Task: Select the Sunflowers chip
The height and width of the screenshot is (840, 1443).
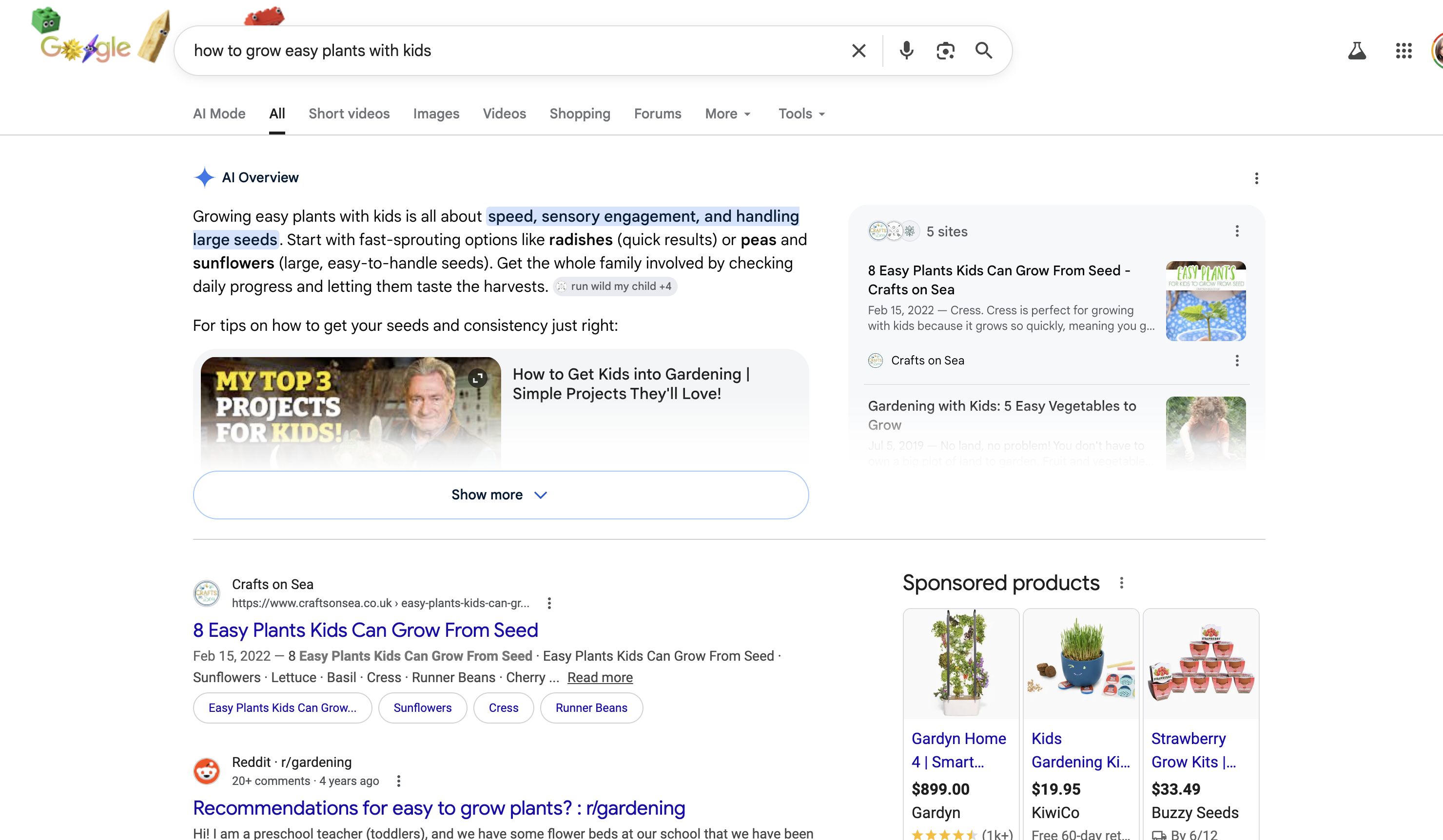Action: [423, 708]
